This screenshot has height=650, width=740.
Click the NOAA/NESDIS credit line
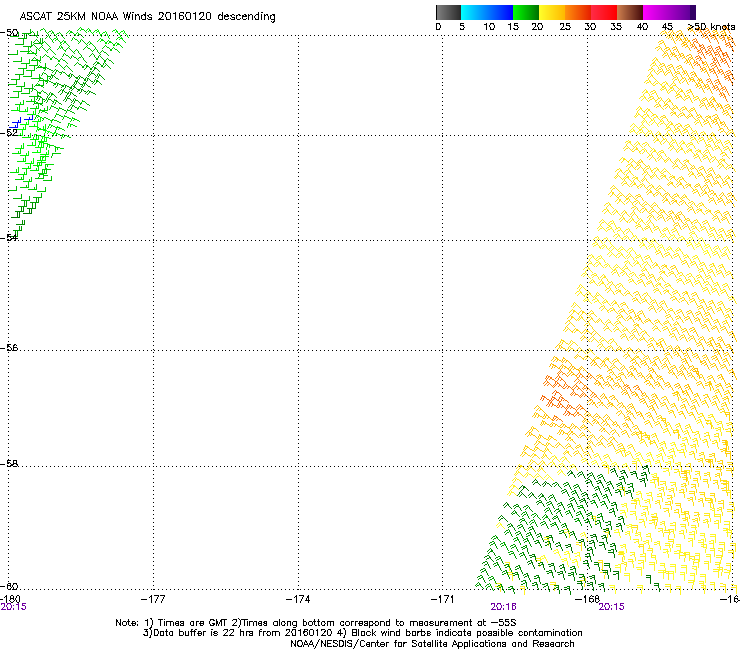click(432, 644)
